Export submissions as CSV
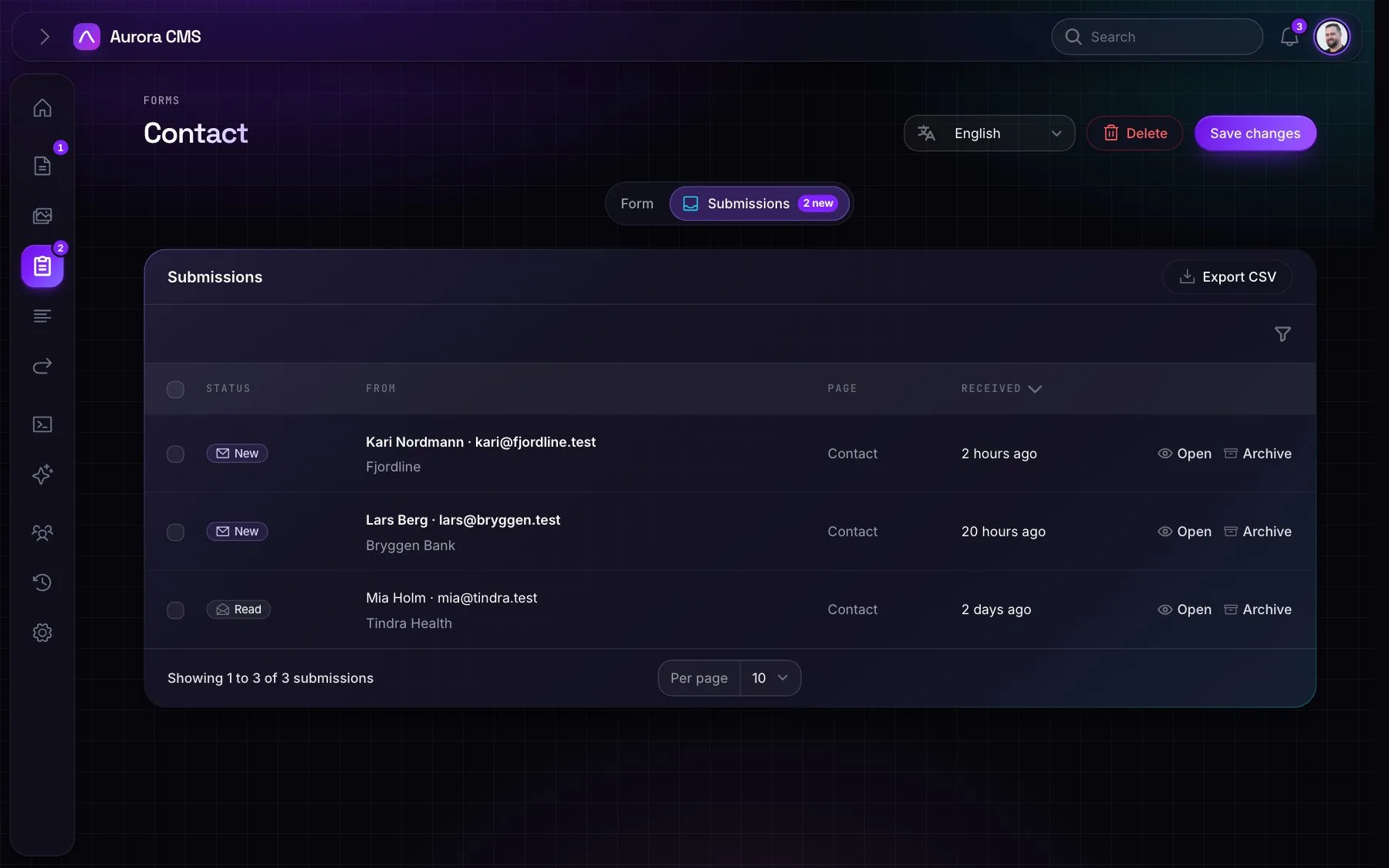Viewport: 1389px width, 868px height. click(1227, 277)
